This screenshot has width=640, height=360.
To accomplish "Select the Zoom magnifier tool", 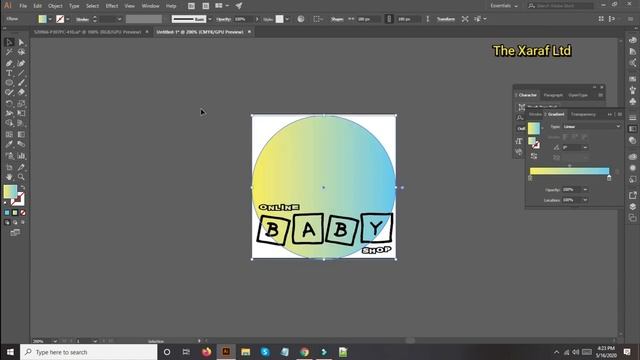I will (21, 177).
